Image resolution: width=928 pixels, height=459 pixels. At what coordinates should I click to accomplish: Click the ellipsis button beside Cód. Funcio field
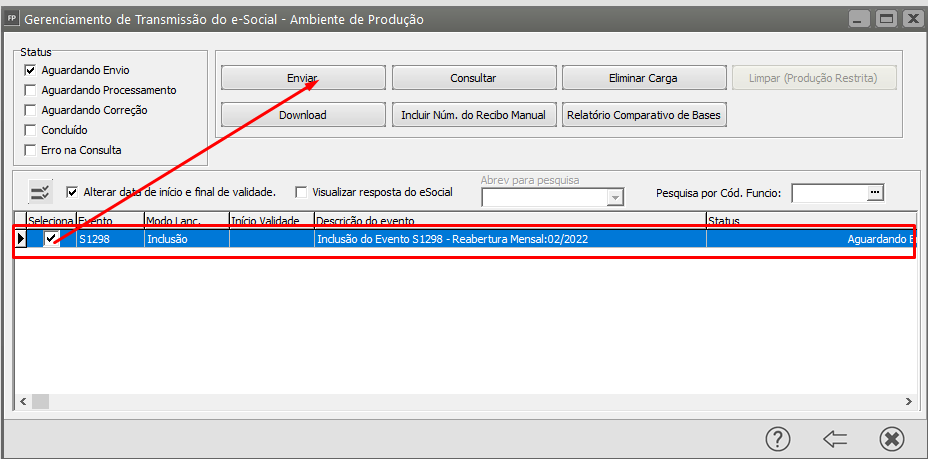(x=875, y=192)
